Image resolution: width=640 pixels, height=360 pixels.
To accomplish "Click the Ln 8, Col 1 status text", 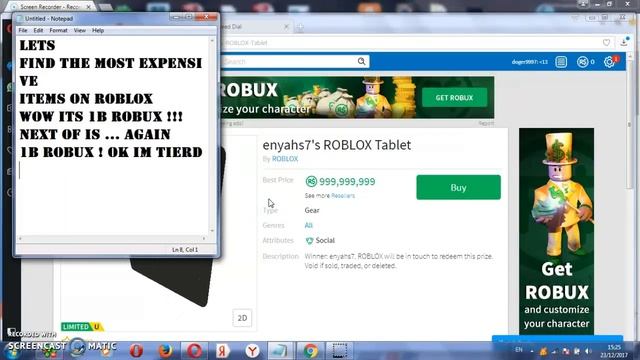I will tap(185, 249).
